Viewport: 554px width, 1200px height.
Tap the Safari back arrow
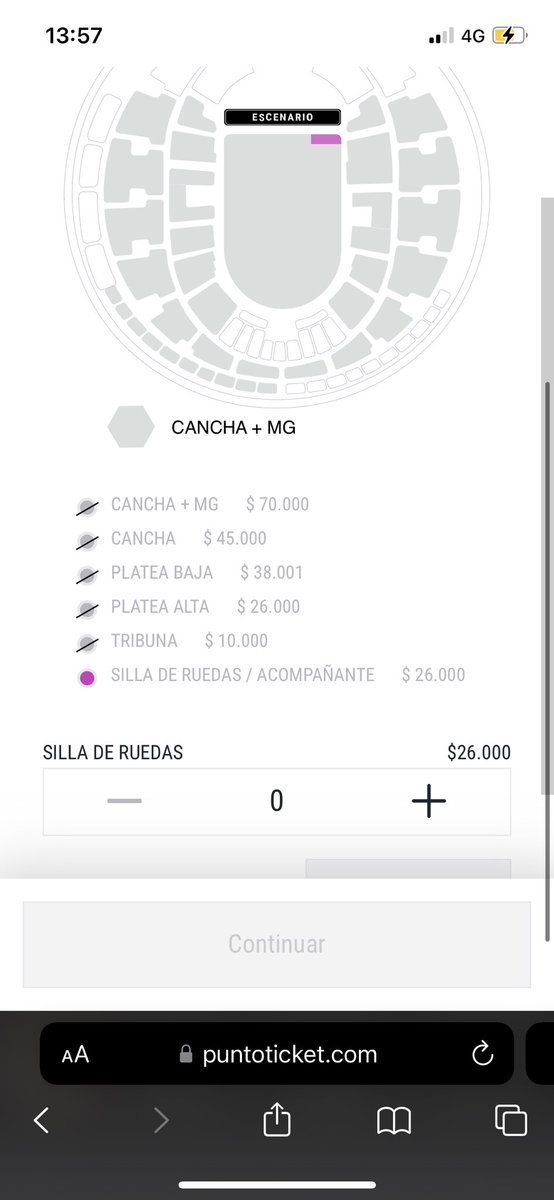[x=41, y=1121]
